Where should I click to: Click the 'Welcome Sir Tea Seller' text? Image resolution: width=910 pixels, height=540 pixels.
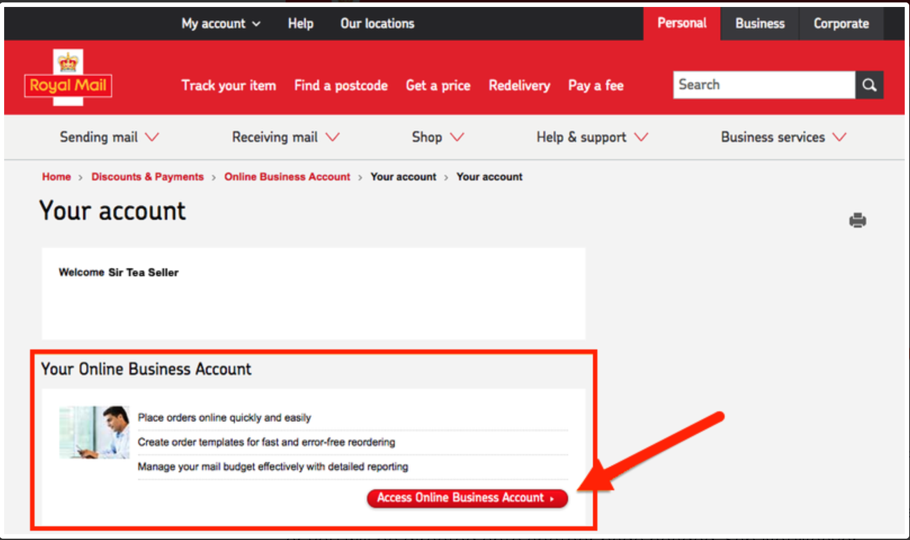(118, 272)
